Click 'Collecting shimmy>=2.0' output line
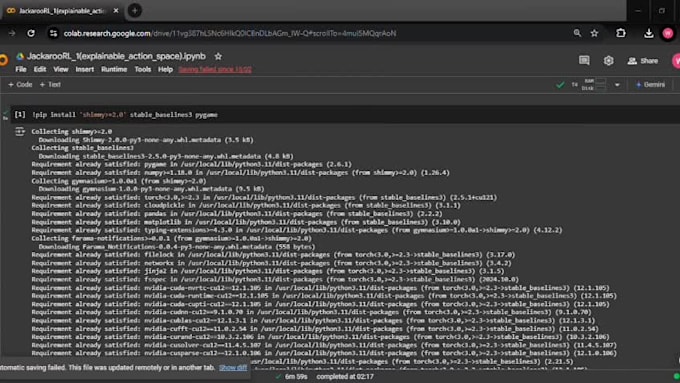Image resolution: width=680 pixels, height=383 pixels. (x=72, y=131)
